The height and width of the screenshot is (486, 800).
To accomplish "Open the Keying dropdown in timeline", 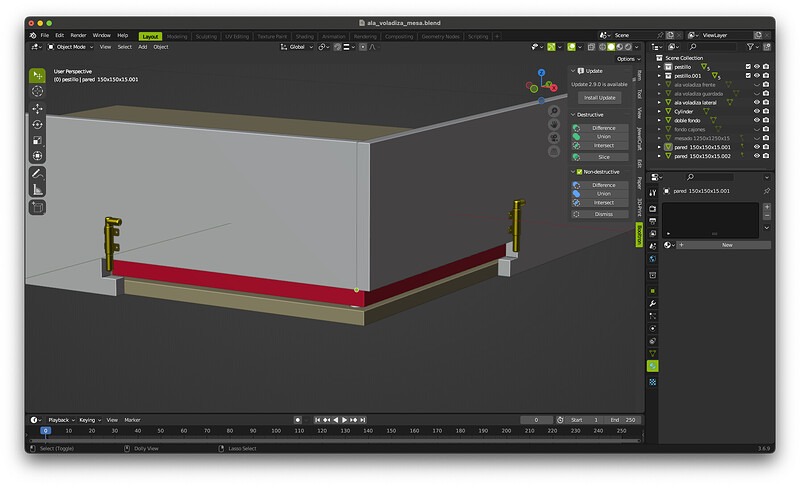I will [90, 420].
